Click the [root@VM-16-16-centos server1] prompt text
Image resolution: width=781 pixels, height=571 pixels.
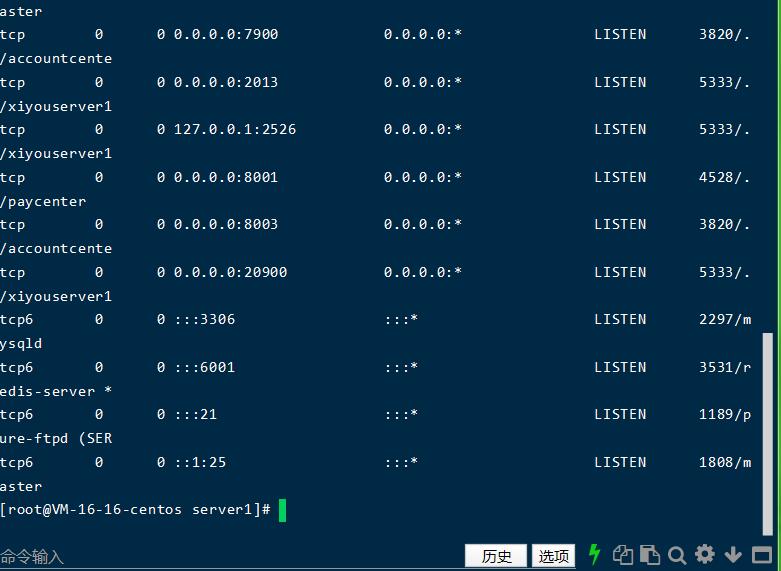click(132, 510)
